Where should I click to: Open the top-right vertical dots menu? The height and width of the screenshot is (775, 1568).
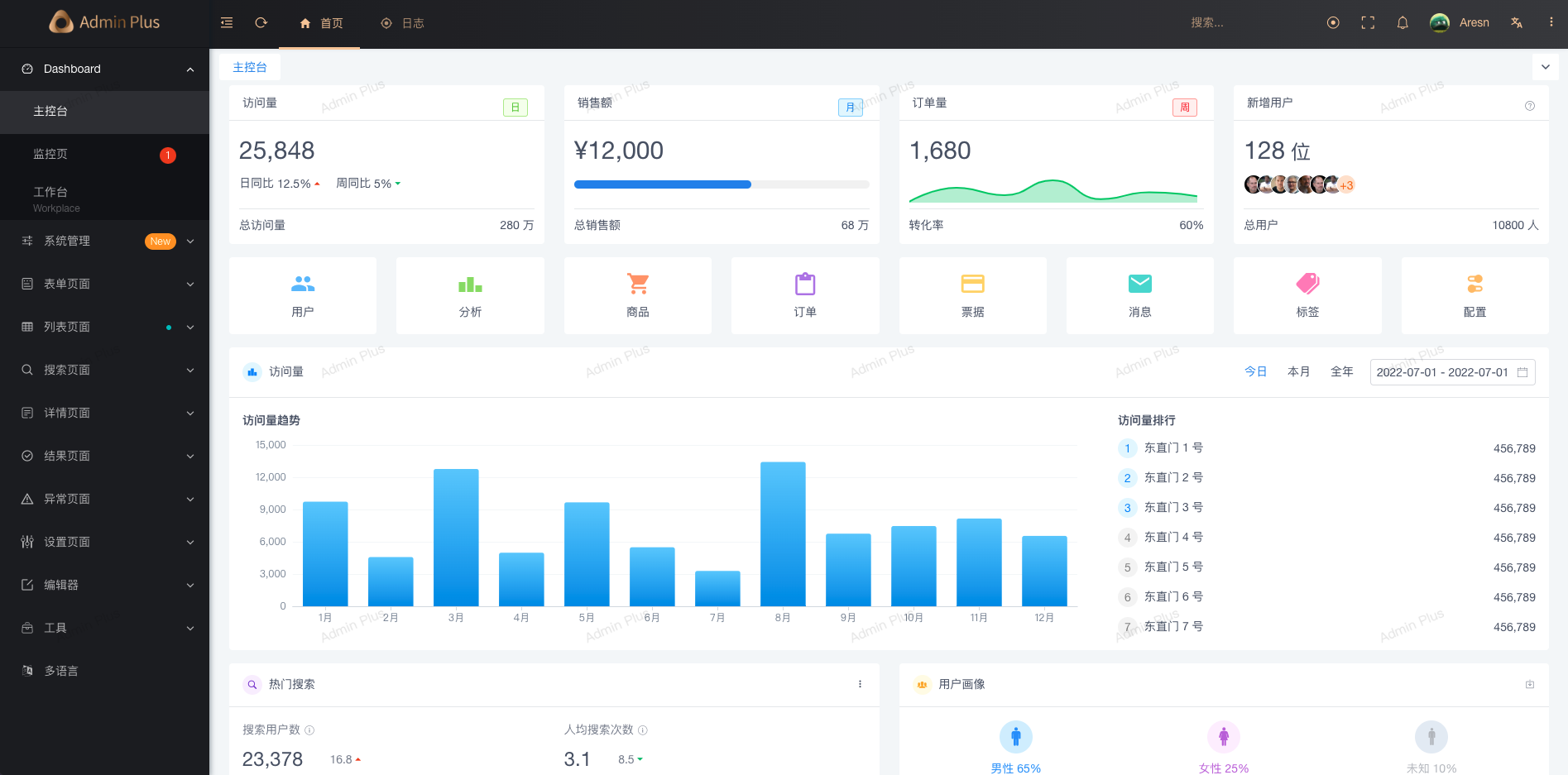coord(1551,22)
